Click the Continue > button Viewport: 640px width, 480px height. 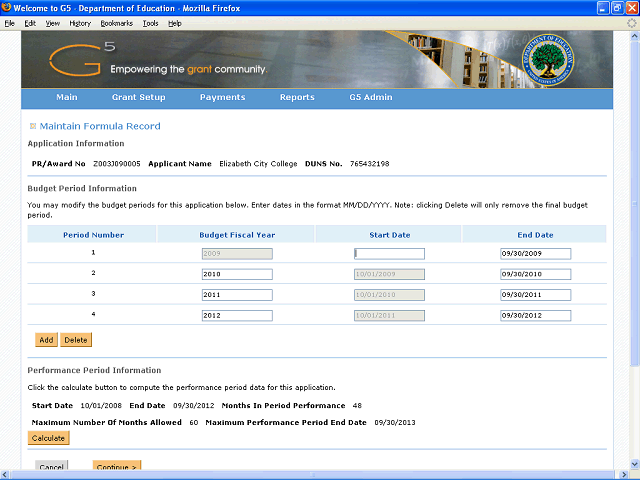117,466
